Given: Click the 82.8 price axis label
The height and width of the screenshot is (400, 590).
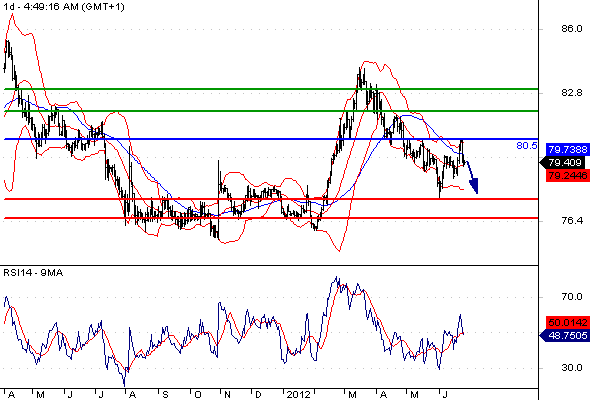Looking at the screenshot, I should pyautogui.click(x=572, y=93).
